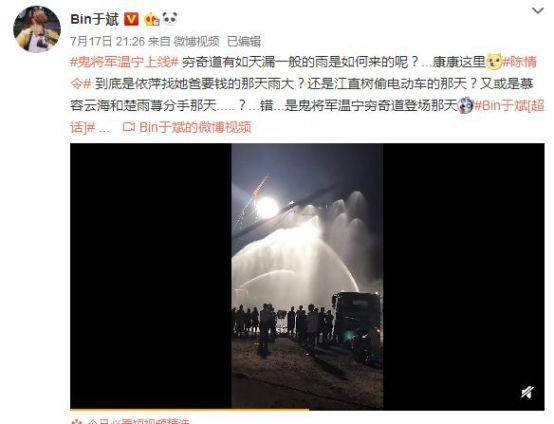Click the thumbs-up membership badge icon
The height and width of the screenshot is (424, 554).
152,19
